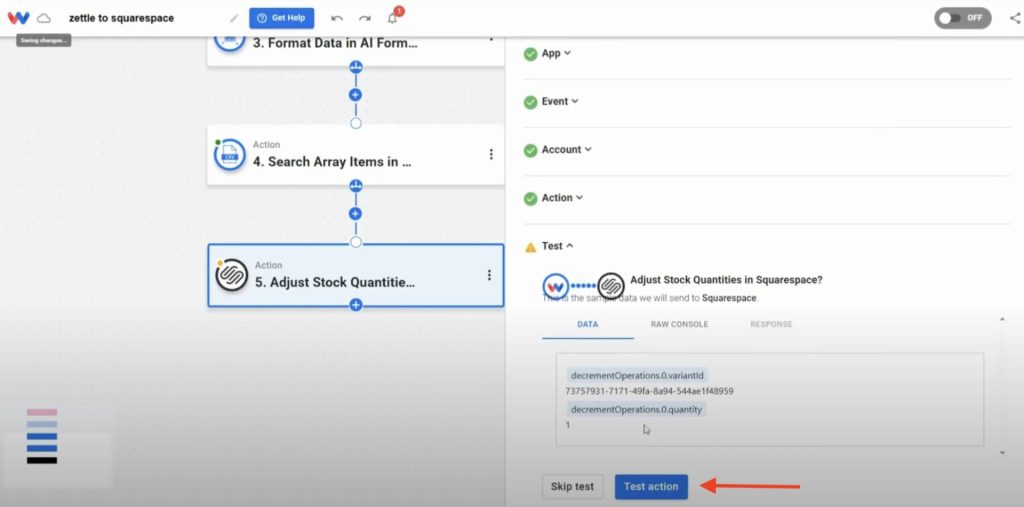Select step 5 Adjust Stock Quantities card
The width and height of the screenshot is (1024, 507).
tap(356, 275)
